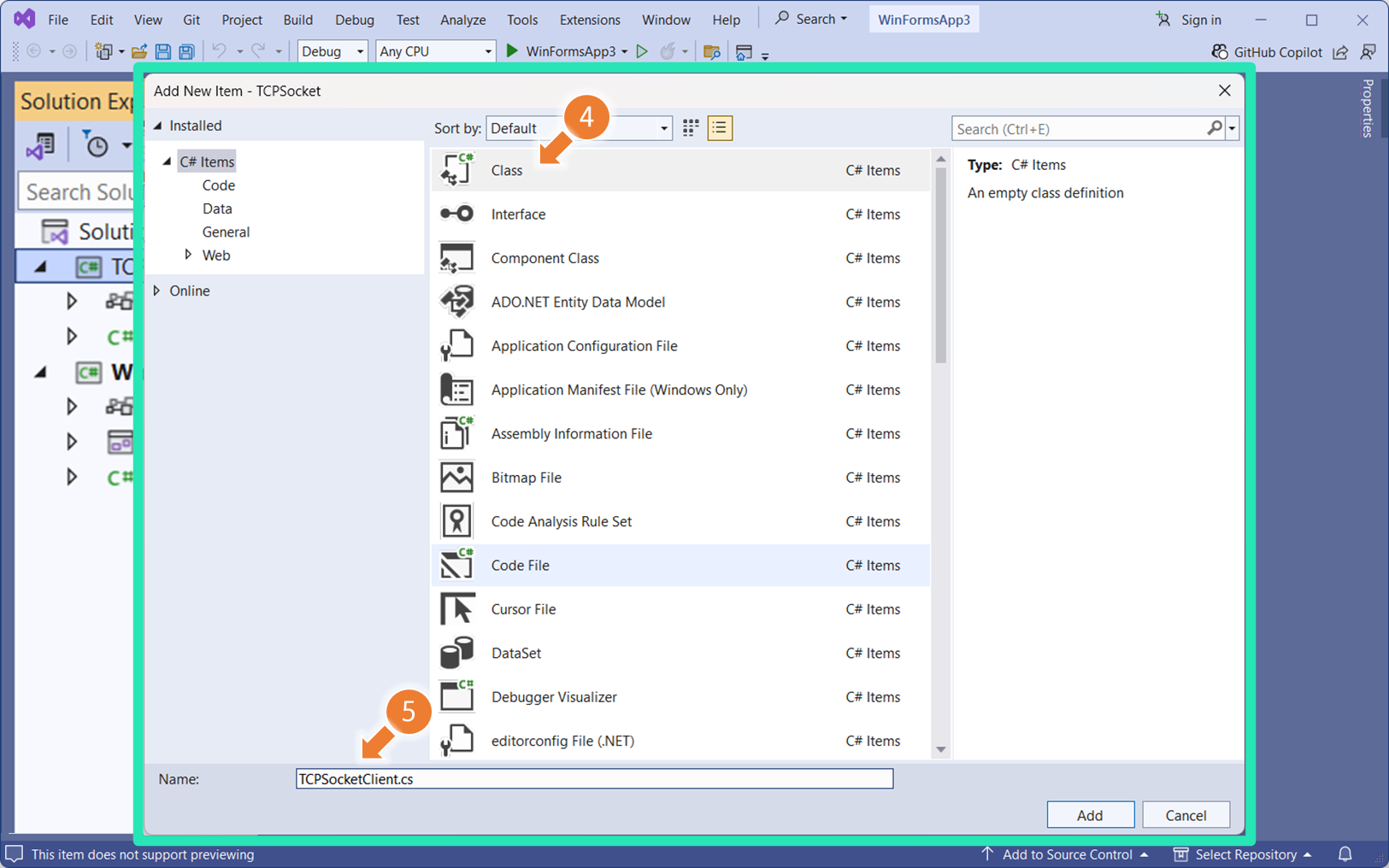1389x868 pixels.
Task: Click the notifications bell in status bar
Action: pos(1345,854)
